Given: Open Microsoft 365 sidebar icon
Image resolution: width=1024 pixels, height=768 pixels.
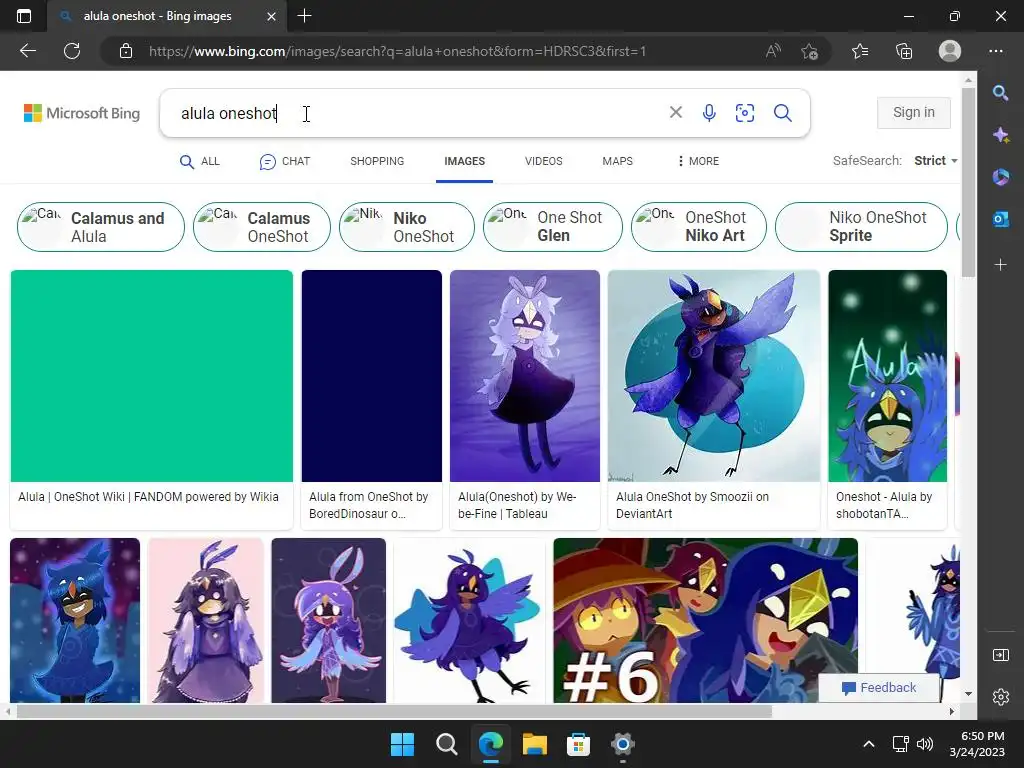Looking at the screenshot, I should pos(1000,177).
